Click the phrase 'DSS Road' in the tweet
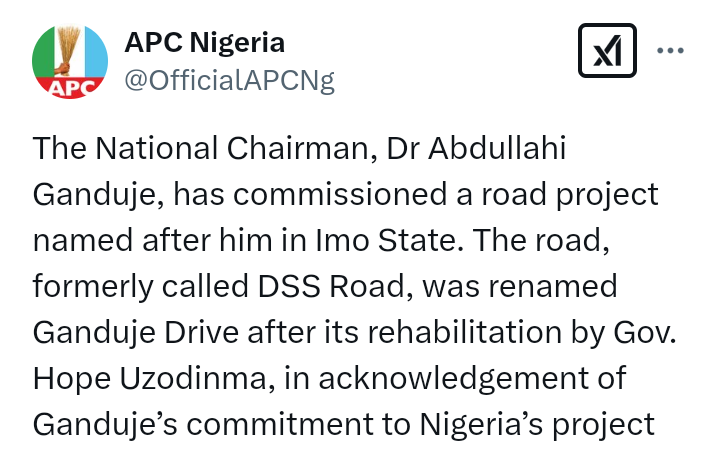 pos(332,286)
